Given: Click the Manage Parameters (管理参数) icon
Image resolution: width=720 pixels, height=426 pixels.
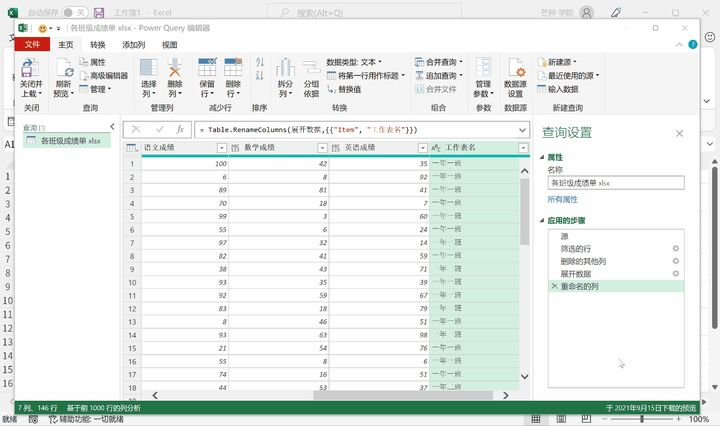Looking at the screenshot, I should click(x=484, y=68).
